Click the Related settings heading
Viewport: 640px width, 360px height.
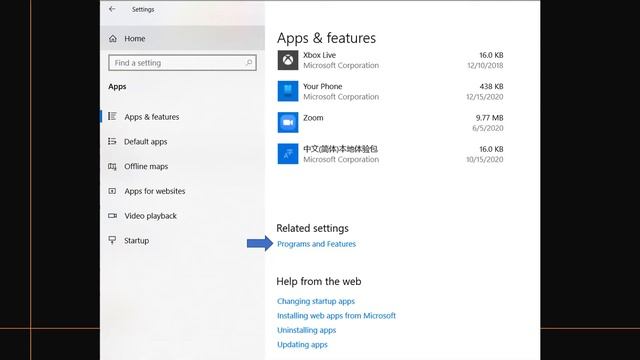tap(313, 228)
